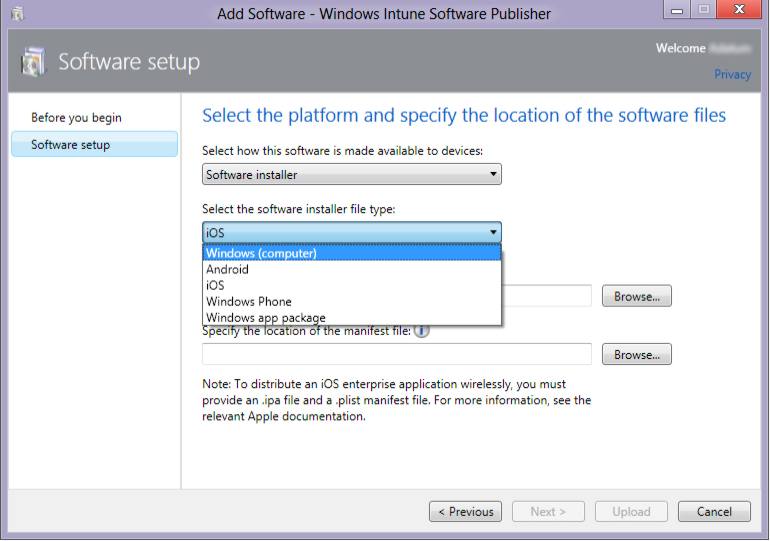The height and width of the screenshot is (541, 770).
Task: Select the Software setup step
Action: tap(94, 144)
